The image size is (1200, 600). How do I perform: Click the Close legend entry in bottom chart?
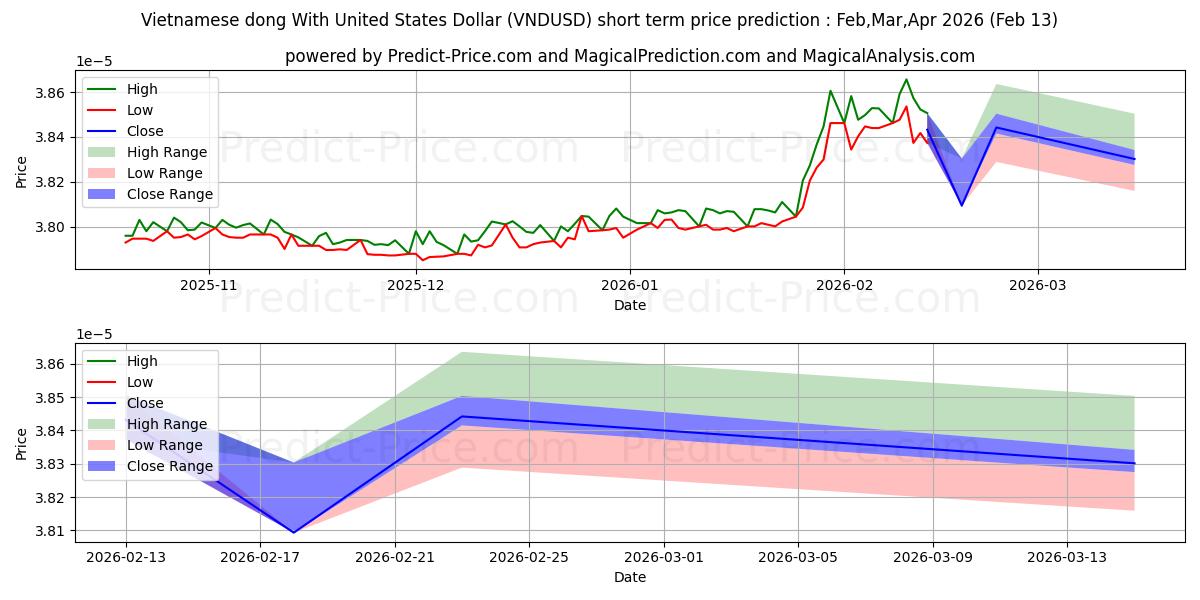pos(125,403)
